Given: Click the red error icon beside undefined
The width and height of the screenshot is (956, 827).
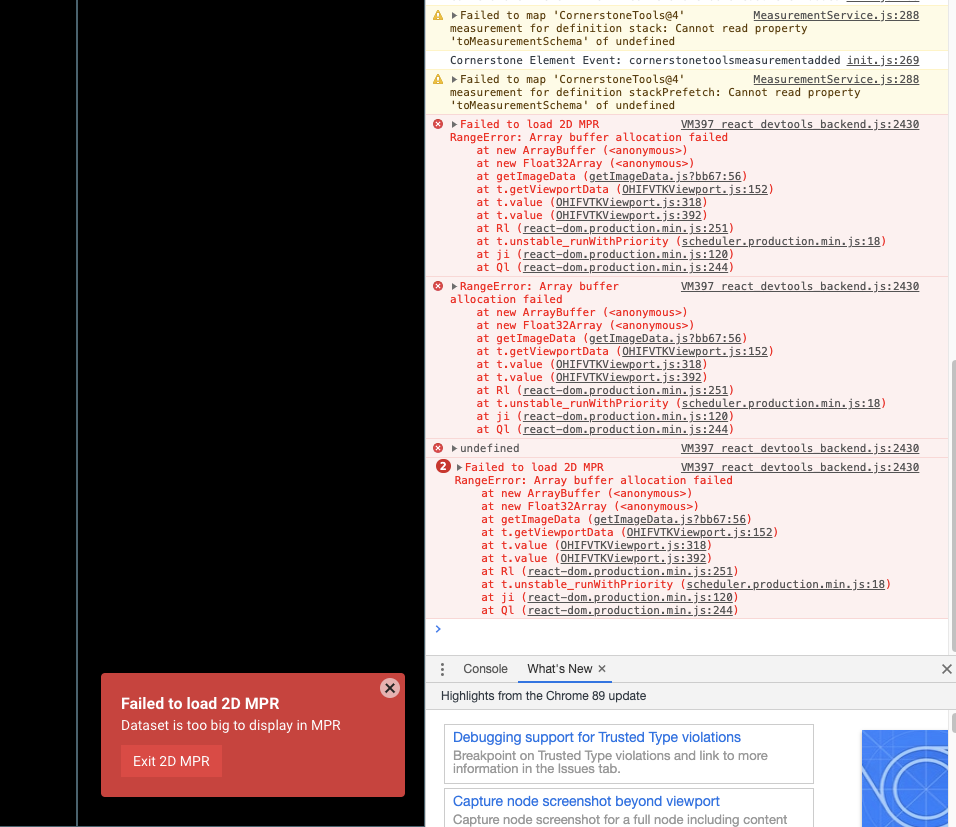Looking at the screenshot, I should pyautogui.click(x=438, y=448).
